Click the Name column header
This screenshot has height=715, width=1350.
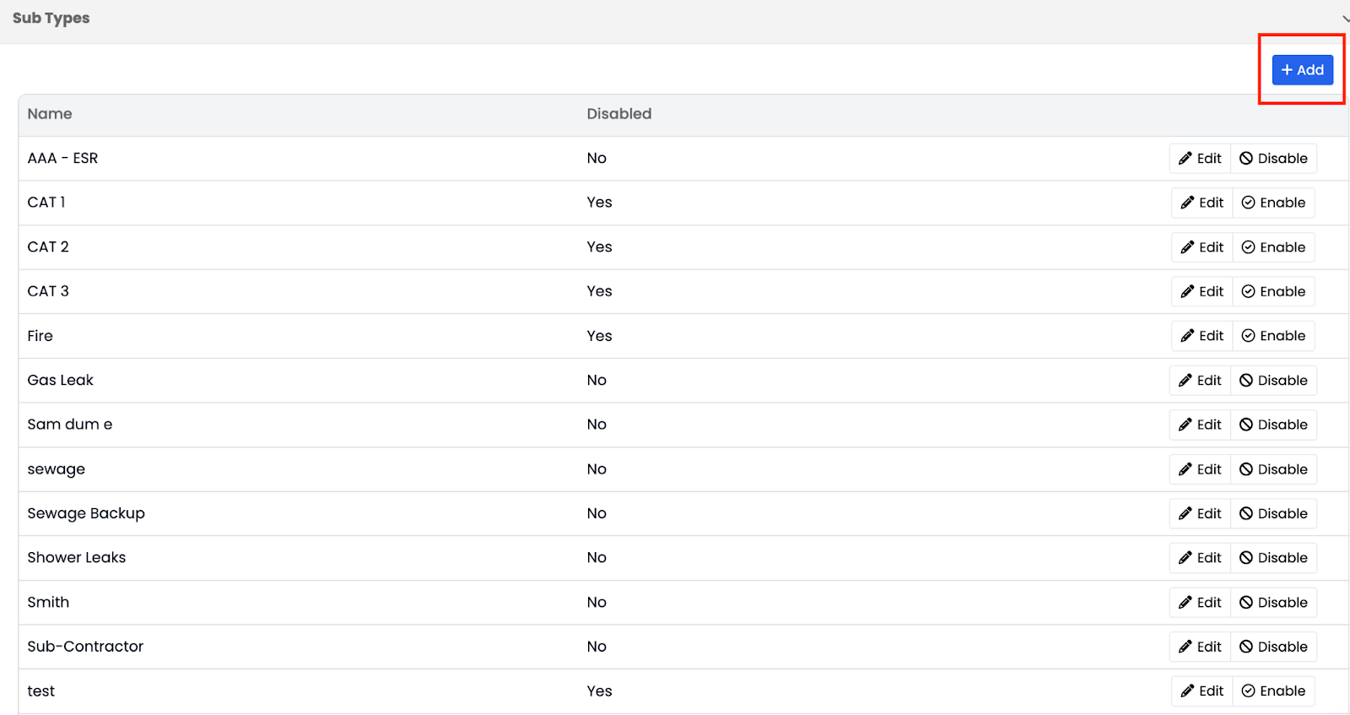[50, 114]
